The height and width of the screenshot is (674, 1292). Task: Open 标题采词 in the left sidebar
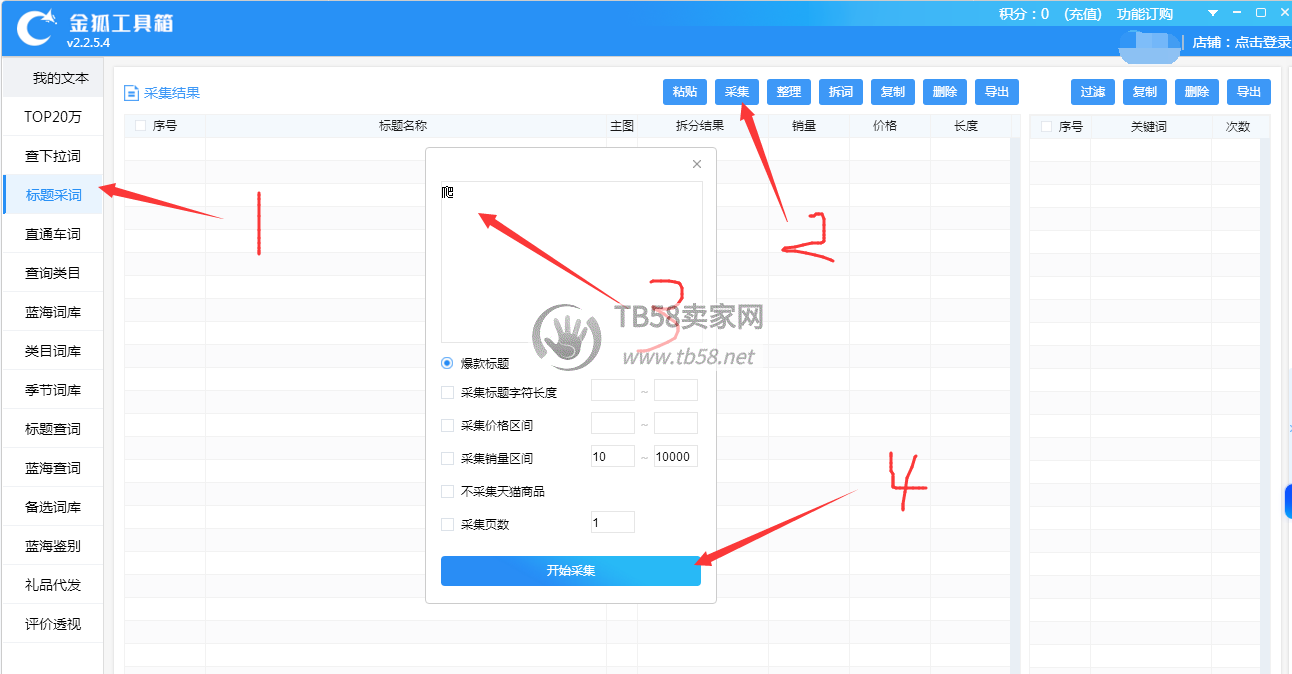pos(54,195)
